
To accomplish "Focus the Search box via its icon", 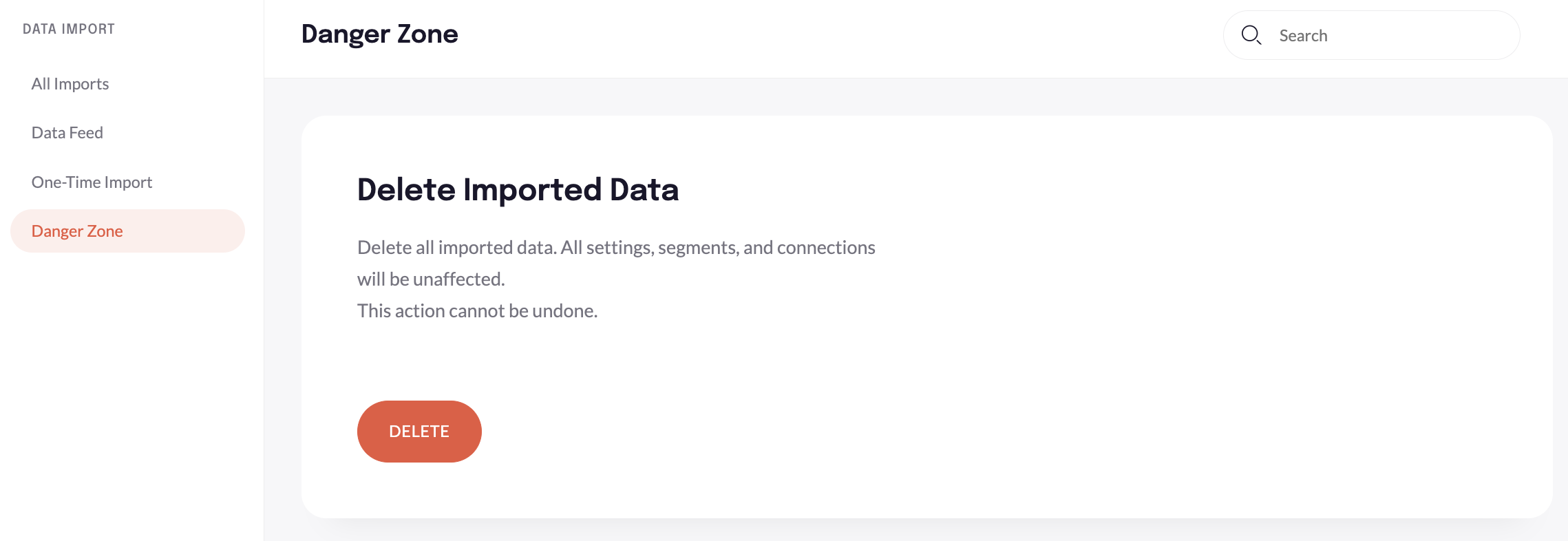I will pyautogui.click(x=1253, y=34).
